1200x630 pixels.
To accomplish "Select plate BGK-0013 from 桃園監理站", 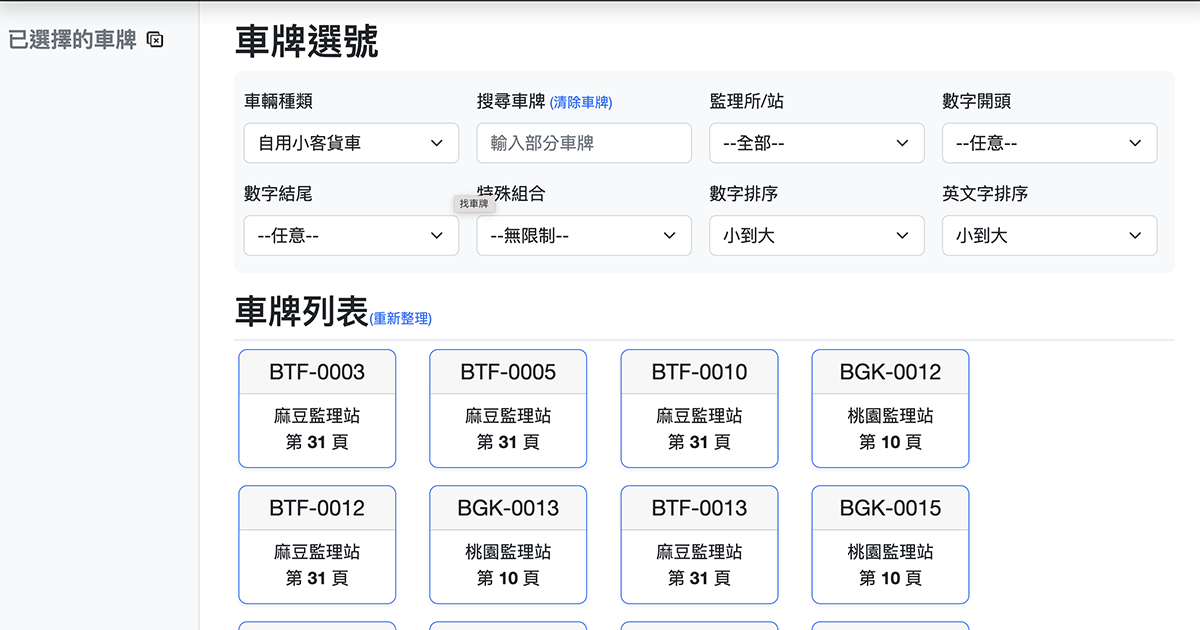I will (508, 545).
